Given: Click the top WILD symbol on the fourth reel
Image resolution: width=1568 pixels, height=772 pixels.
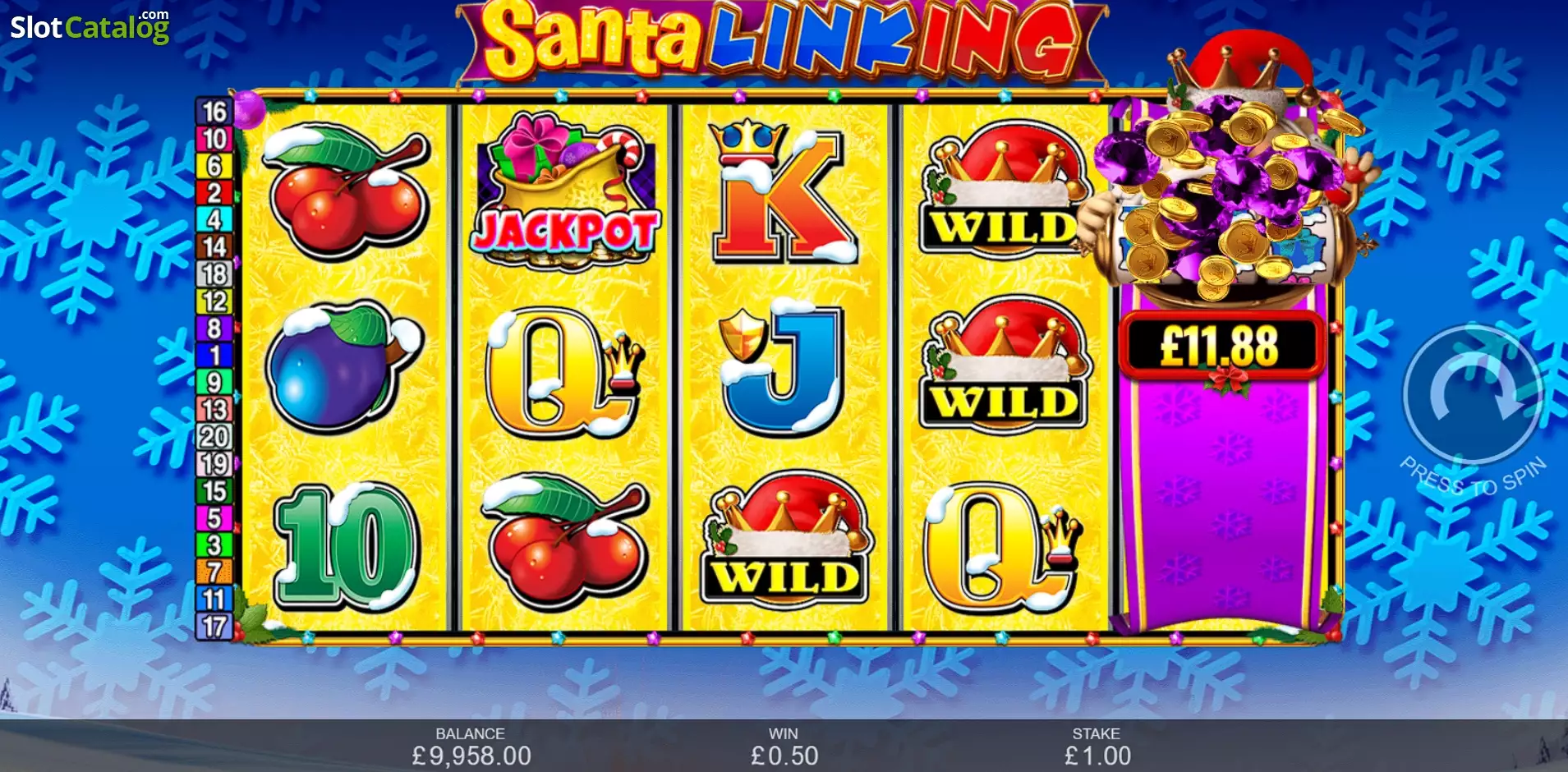Looking at the screenshot, I should 1004,188.
